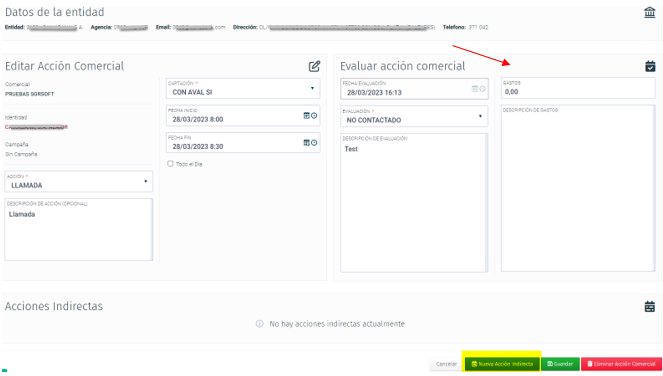Expand the Captación dropdown showing CON AVAL SI
This screenshot has width=663, height=376.
(x=243, y=88)
